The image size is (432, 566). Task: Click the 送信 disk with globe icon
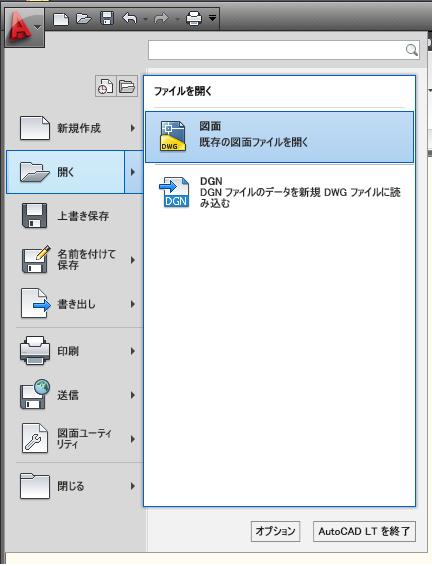pyautogui.click(x=35, y=394)
